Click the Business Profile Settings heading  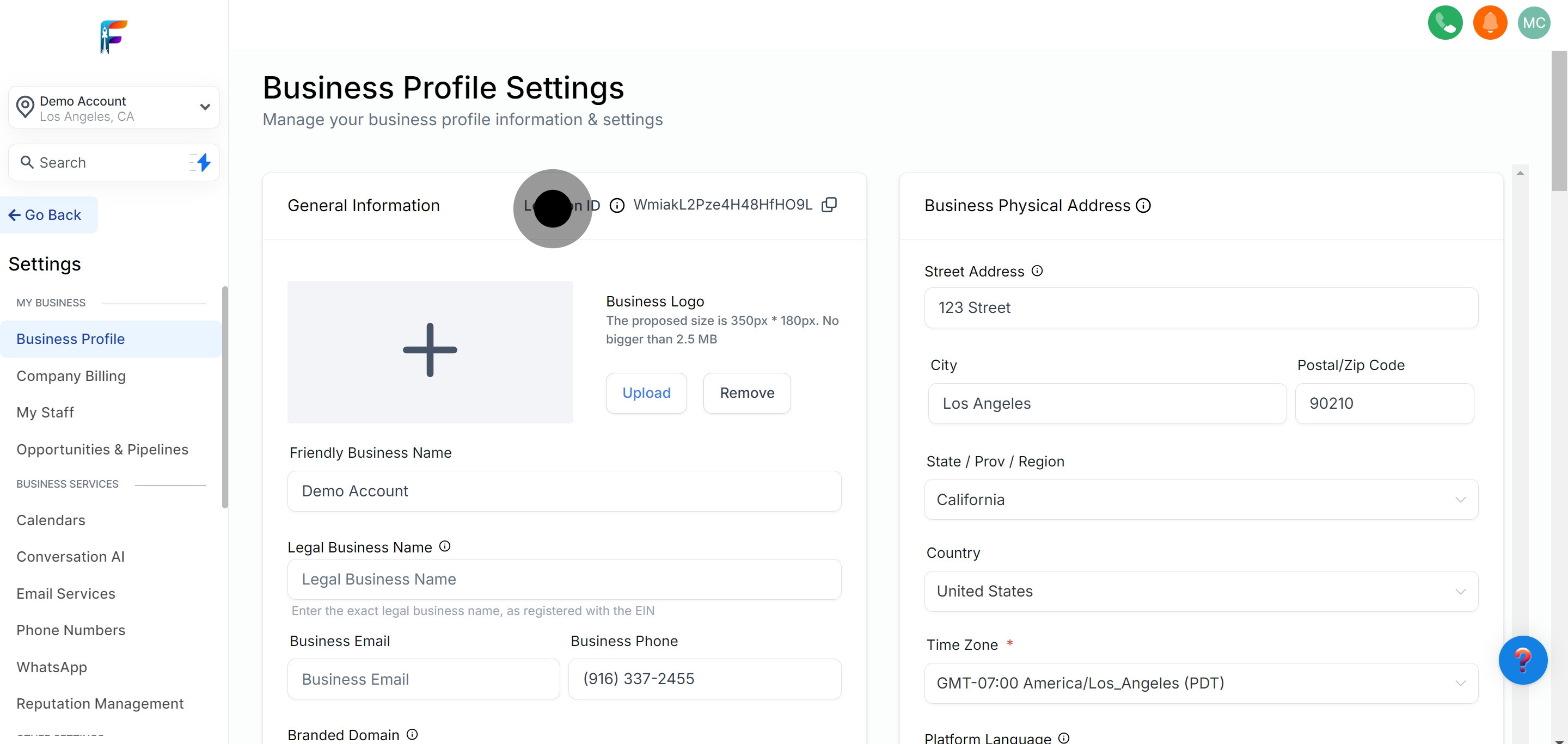click(443, 88)
